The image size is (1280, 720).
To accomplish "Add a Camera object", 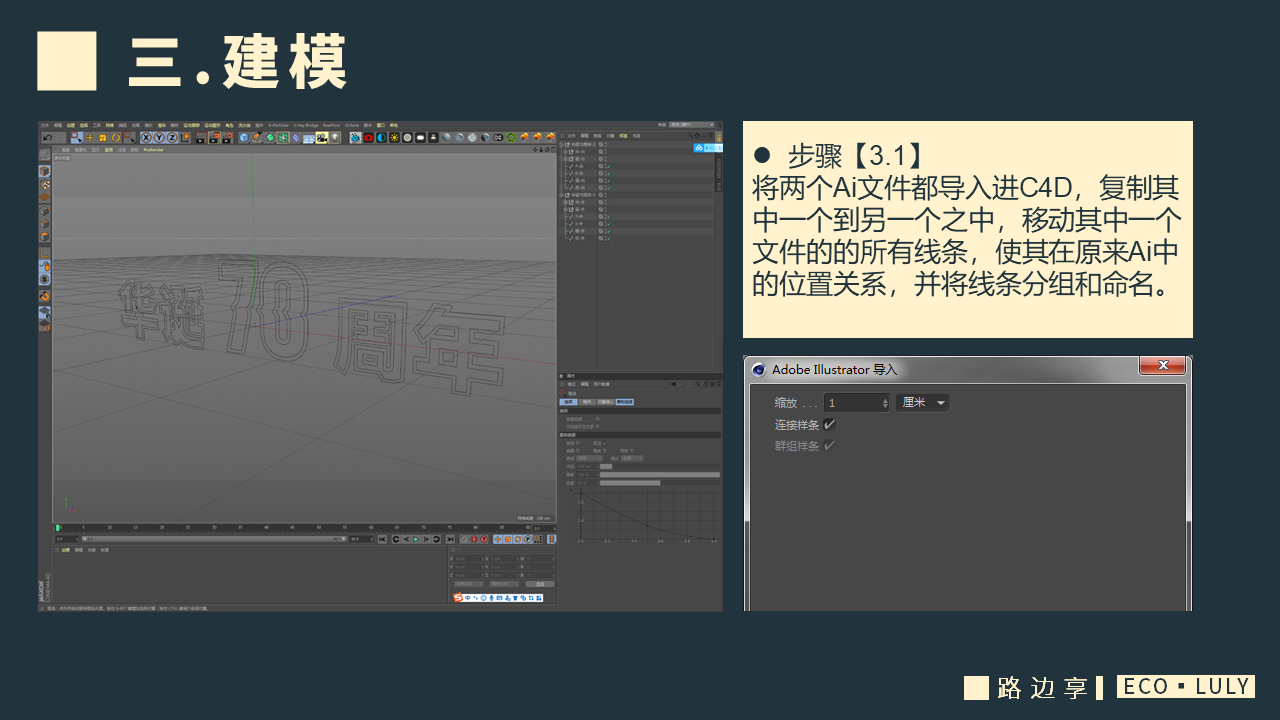I will pyautogui.click(x=321, y=138).
